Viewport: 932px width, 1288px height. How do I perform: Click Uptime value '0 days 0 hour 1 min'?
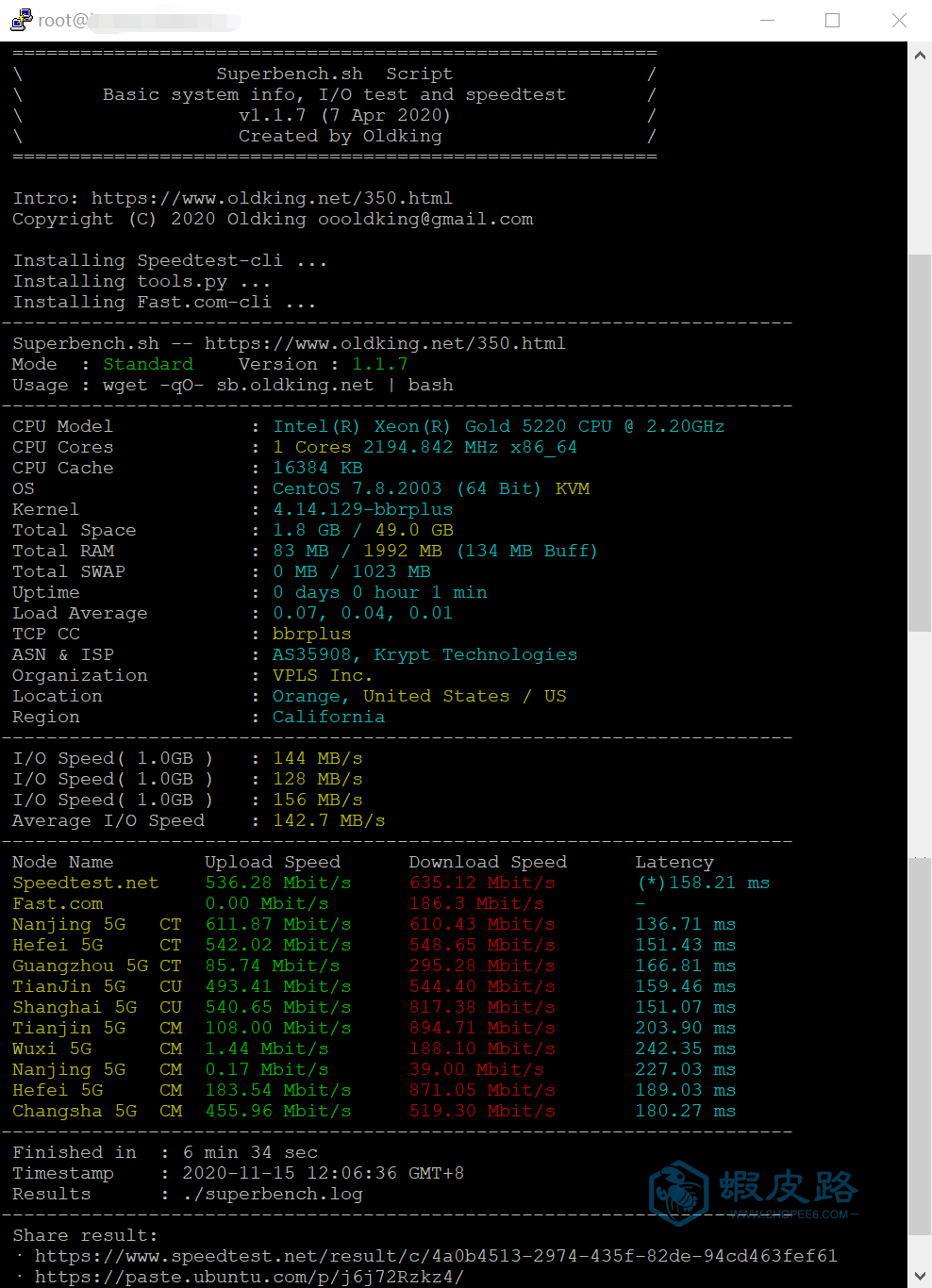[380, 592]
